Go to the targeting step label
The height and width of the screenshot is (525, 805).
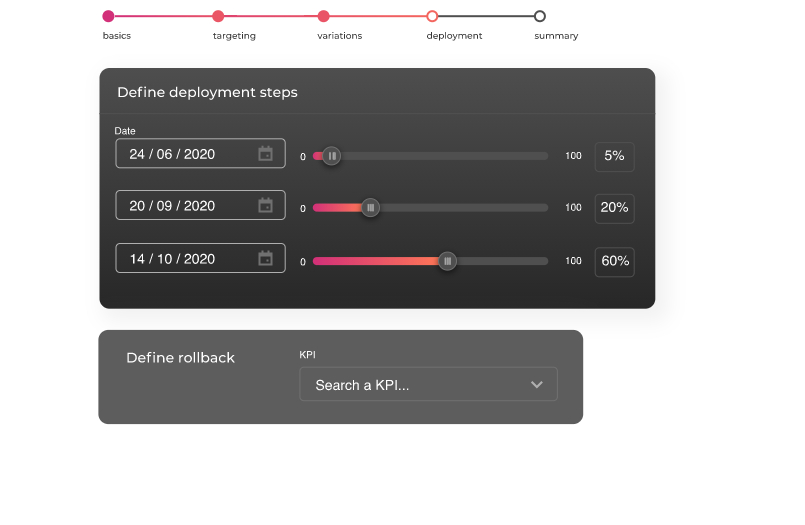pos(234,36)
